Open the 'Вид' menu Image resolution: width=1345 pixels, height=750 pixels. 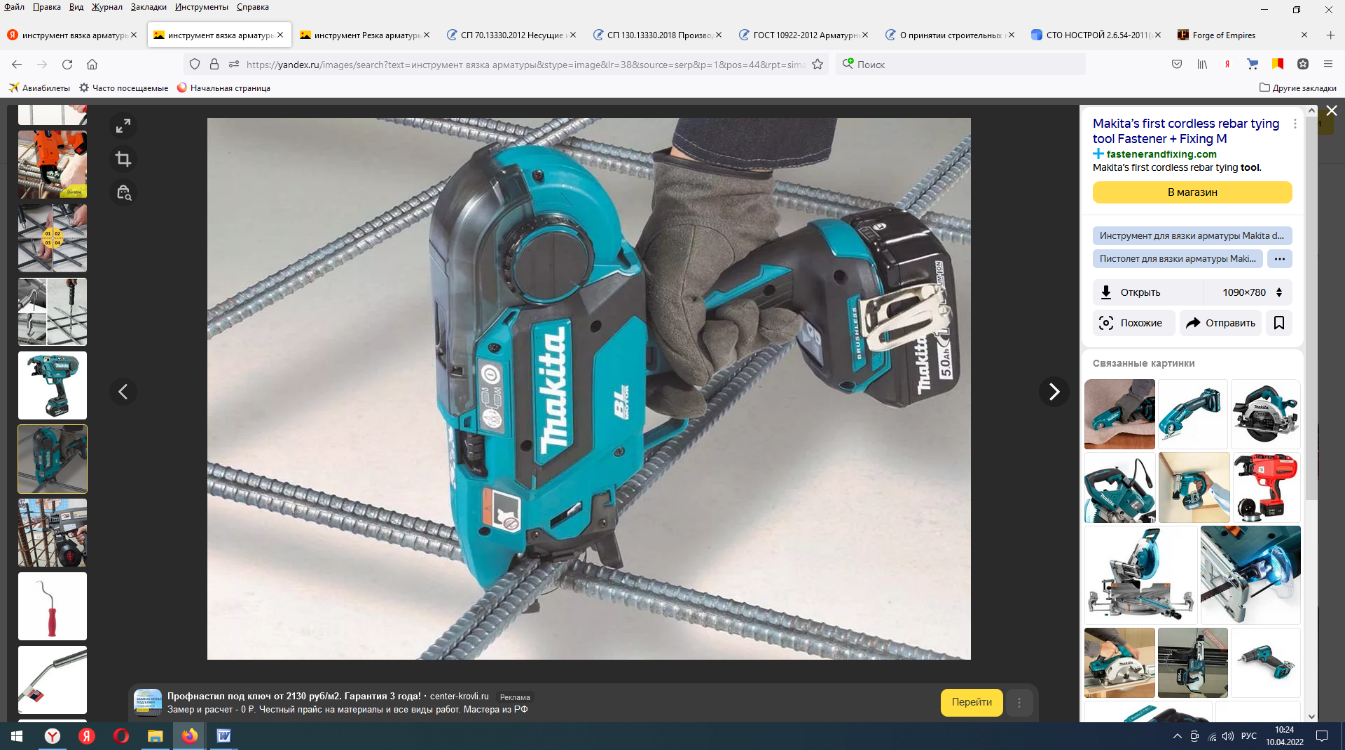click(77, 7)
